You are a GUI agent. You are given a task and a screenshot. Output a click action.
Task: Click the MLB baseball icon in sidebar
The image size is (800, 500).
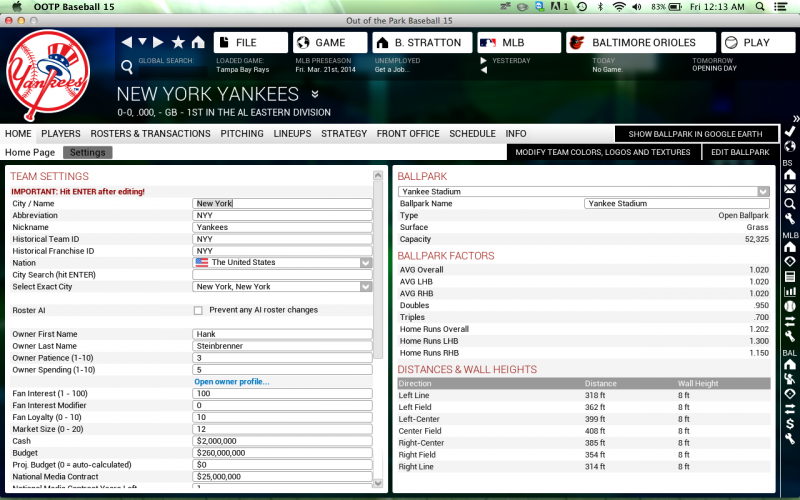789,306
